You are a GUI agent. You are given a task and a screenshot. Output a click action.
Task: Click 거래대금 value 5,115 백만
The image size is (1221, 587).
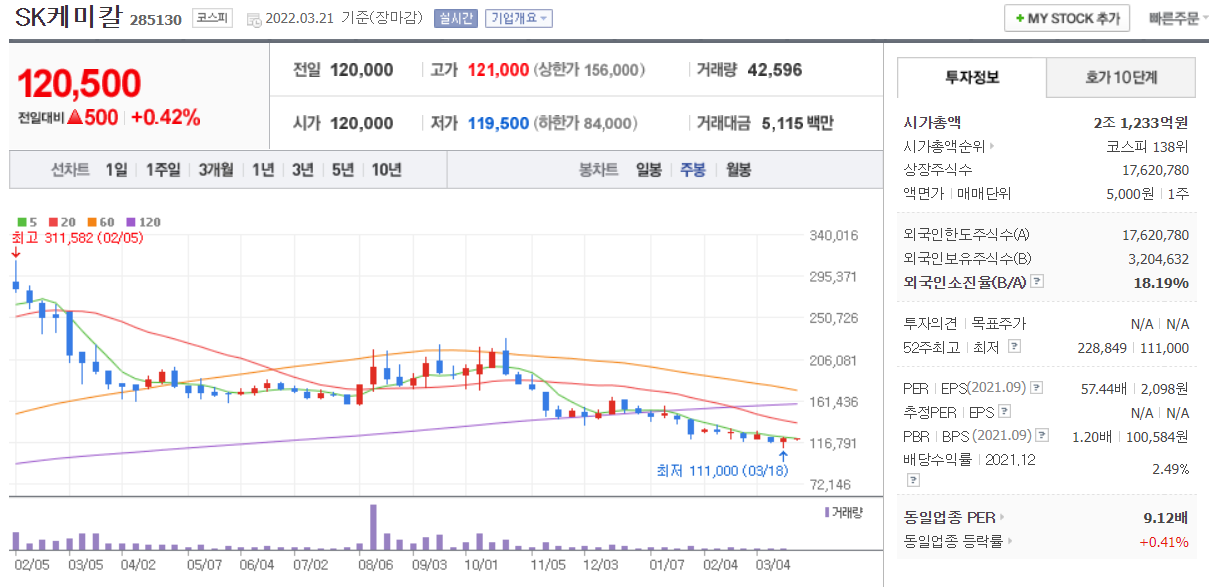797,123
